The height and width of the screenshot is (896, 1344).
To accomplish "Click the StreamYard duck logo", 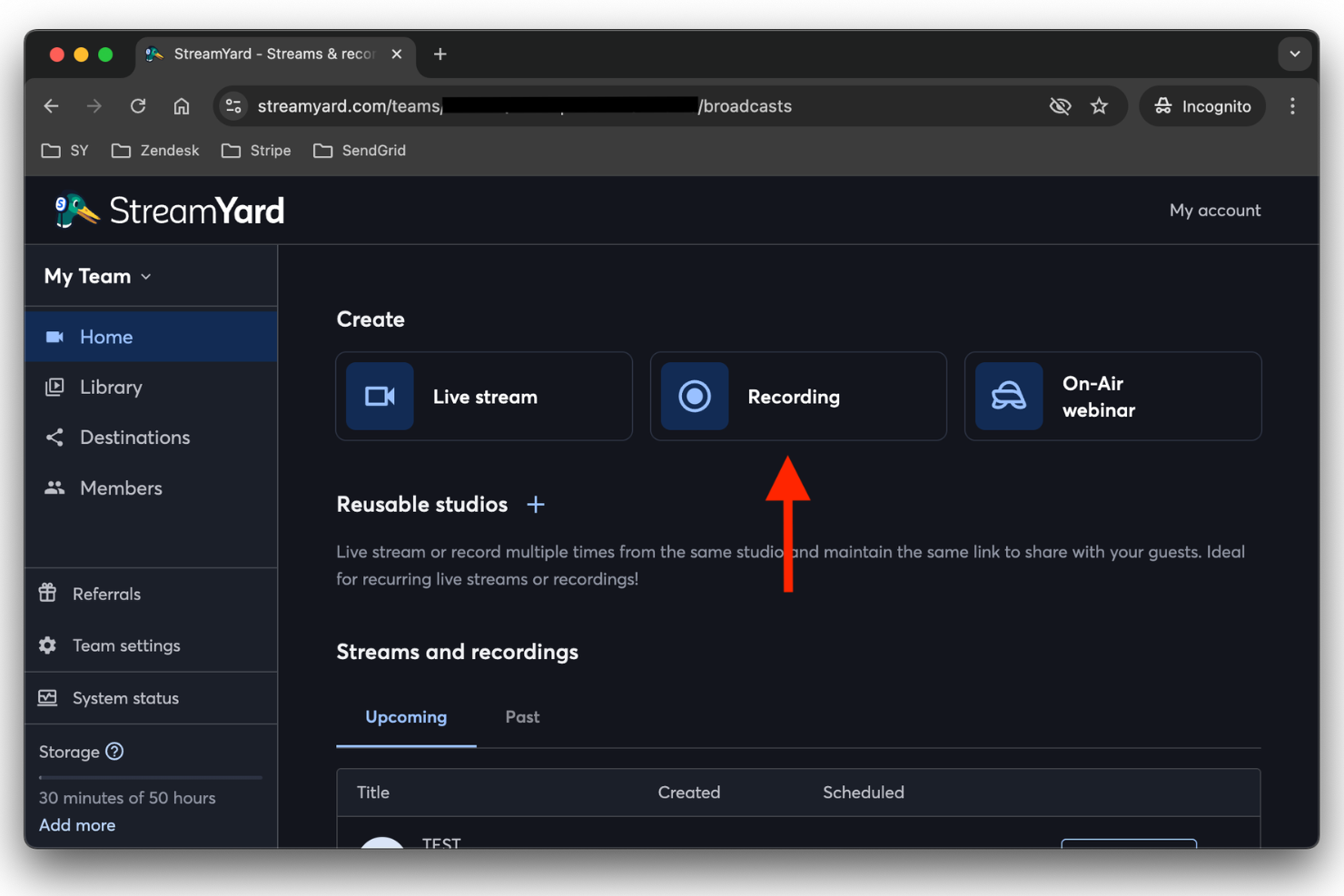I will point(77,211).
